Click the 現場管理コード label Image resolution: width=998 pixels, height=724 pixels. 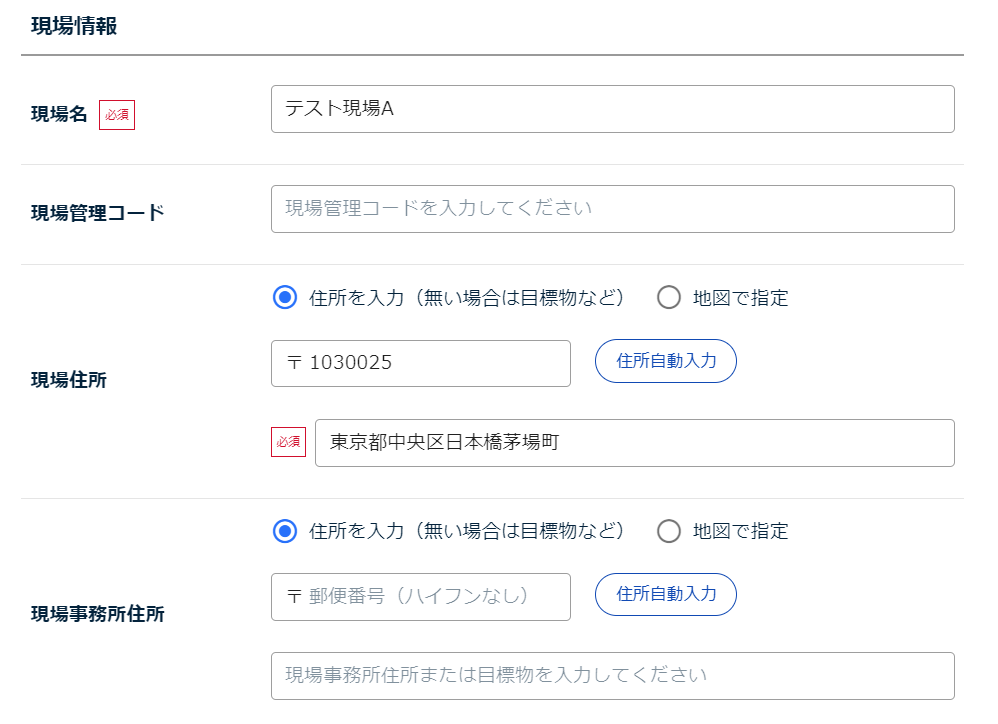(x=97, y=212)
